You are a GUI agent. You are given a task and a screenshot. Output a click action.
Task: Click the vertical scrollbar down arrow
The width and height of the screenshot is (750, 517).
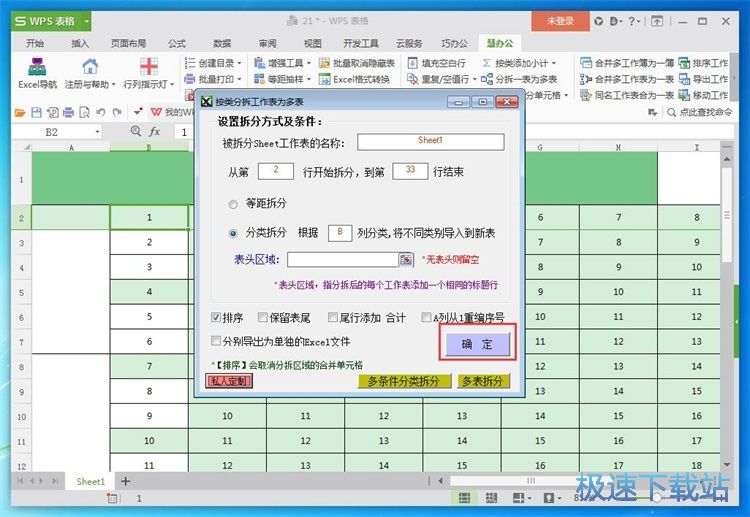(x=727, y=464)
